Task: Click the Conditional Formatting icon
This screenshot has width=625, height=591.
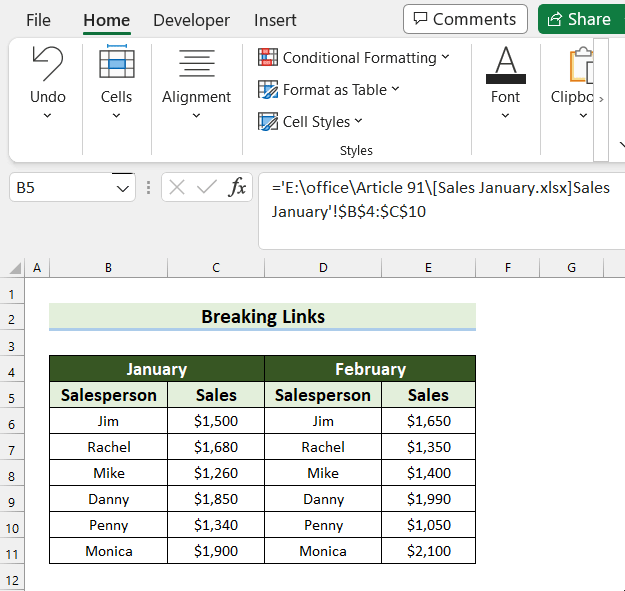Action: [x=268, y=57]
